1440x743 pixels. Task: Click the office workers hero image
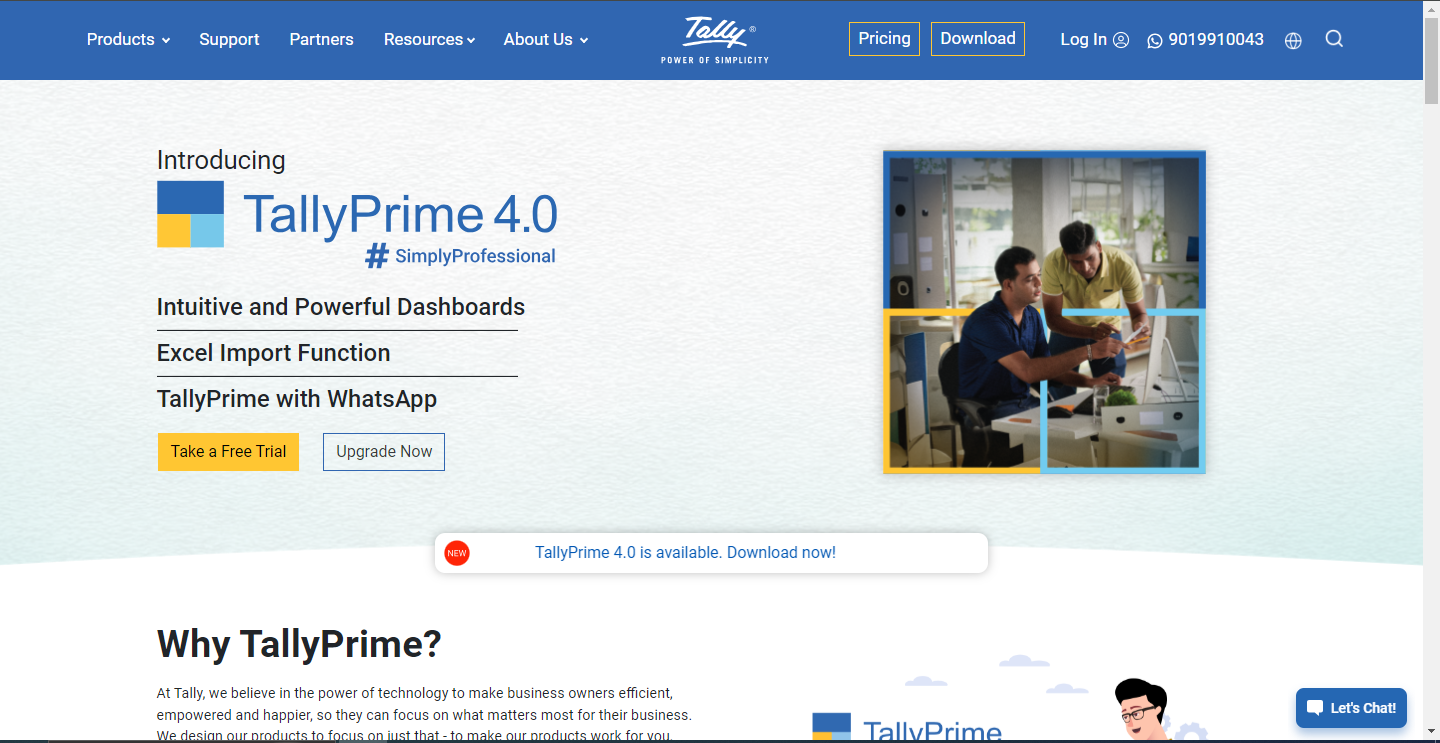(1044, 312)
